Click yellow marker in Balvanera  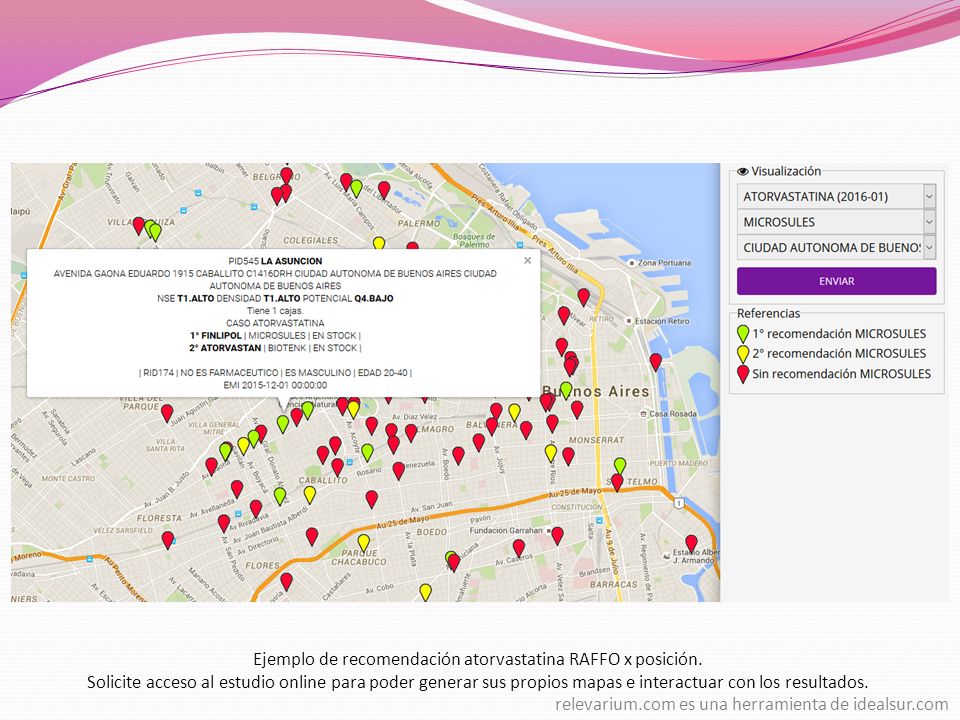(x=514, y=412)
